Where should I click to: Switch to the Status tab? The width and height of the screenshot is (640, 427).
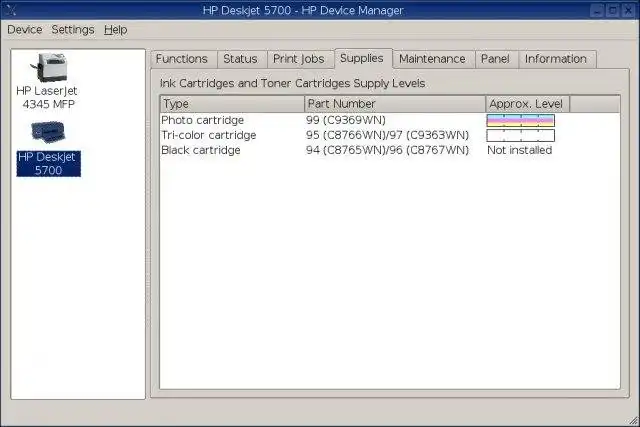click(240, 59)
